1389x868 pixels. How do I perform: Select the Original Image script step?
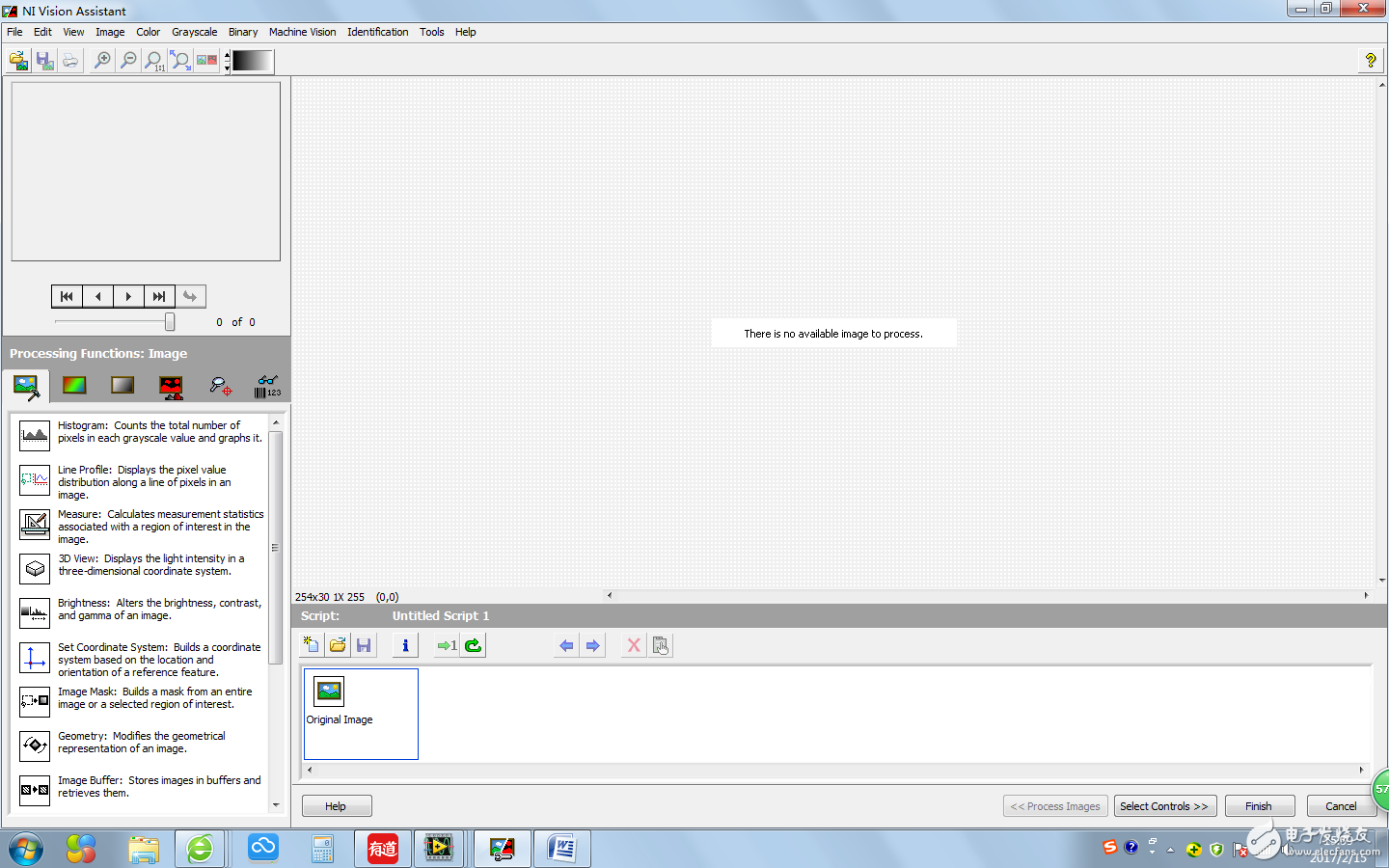point(361,714)
